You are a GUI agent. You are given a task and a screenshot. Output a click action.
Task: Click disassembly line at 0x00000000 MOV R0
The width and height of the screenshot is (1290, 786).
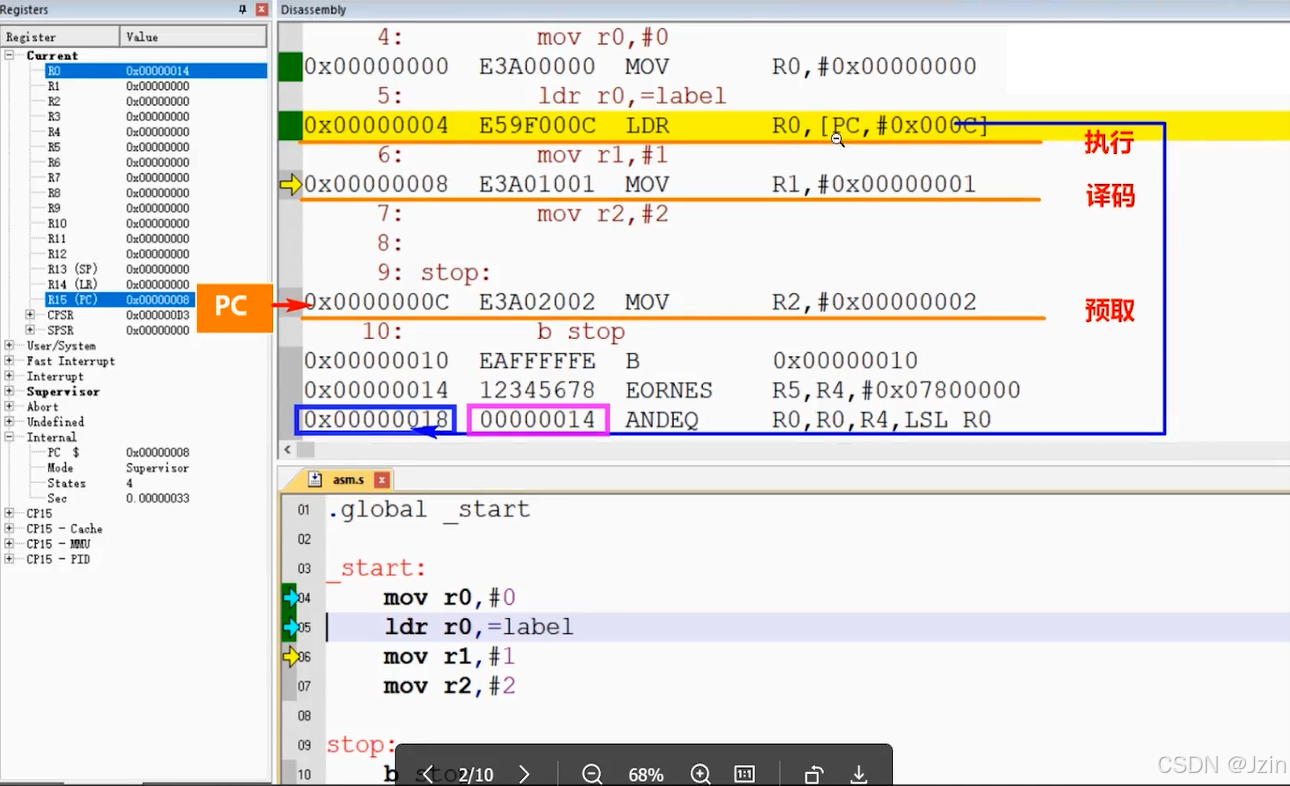coord(640,67)
